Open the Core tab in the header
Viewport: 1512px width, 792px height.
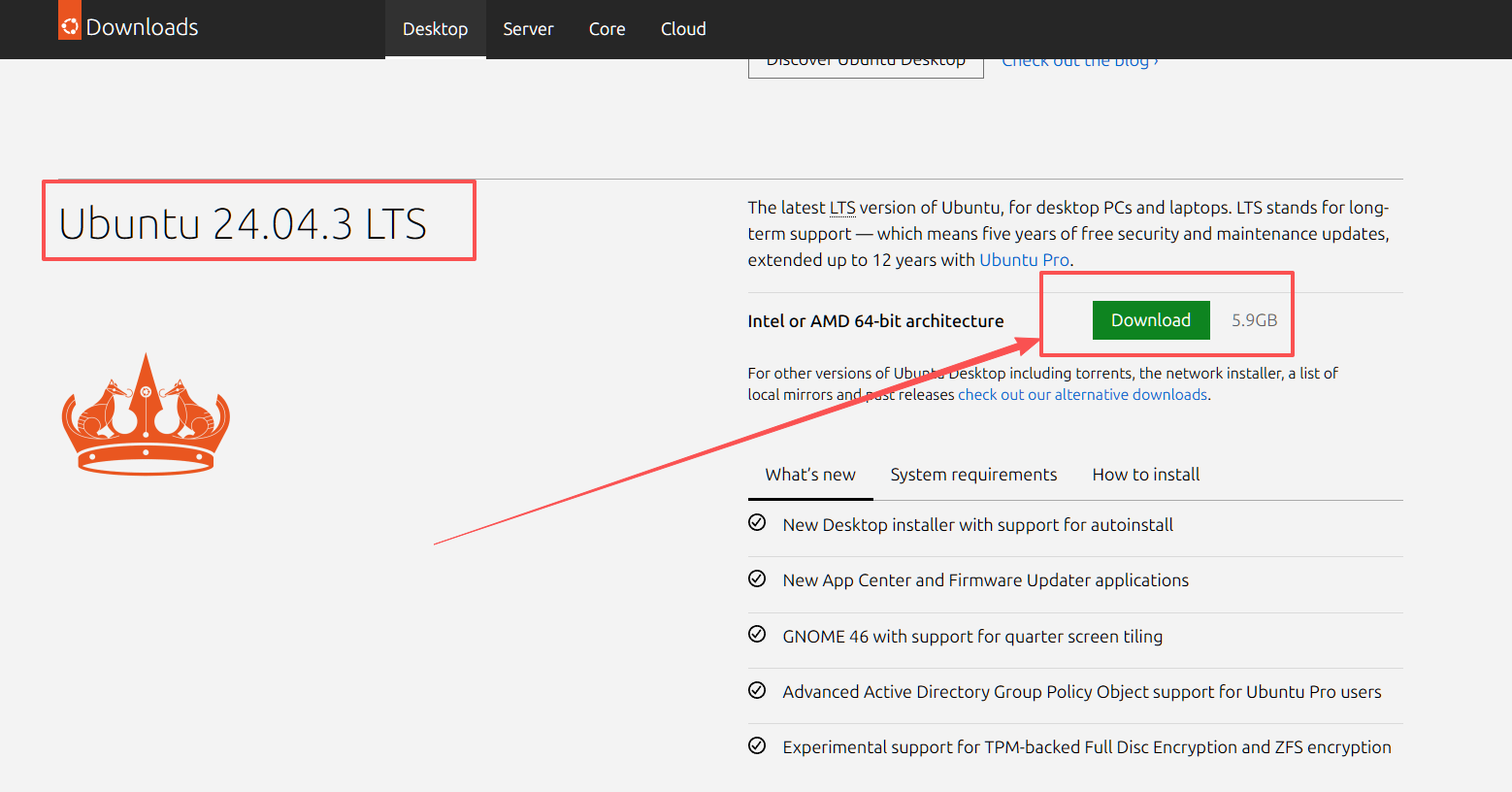click(x=607, y=29)
